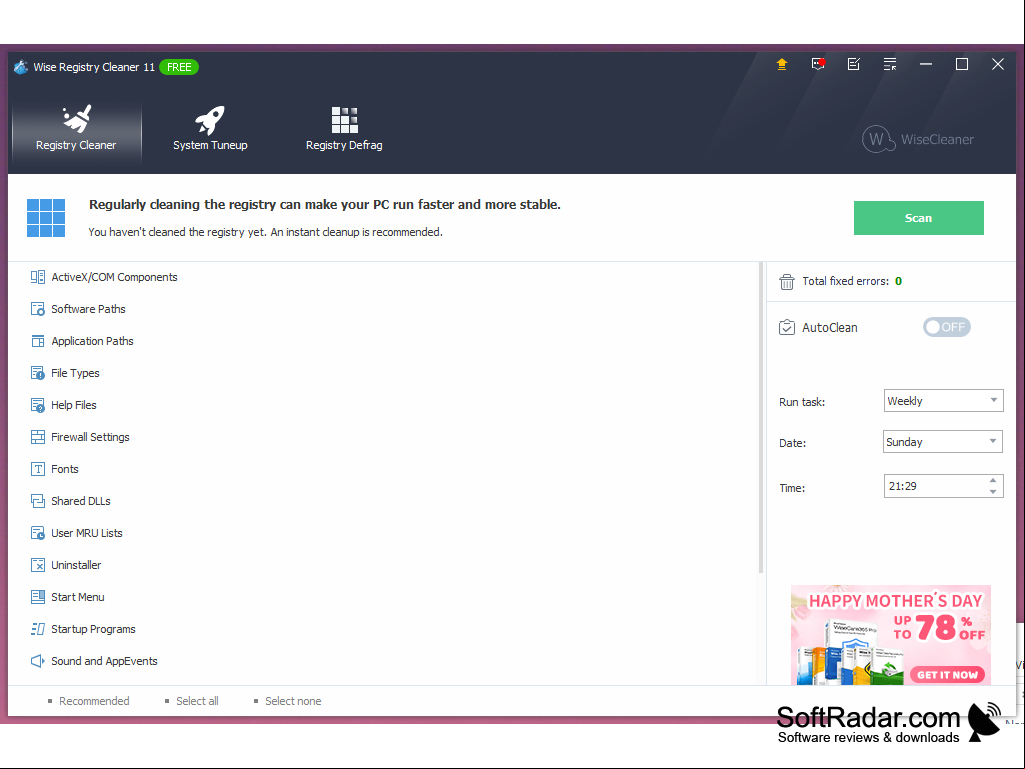Click the Start Menu icon
Screen dimensions: 1025x769
(x=38, y=598)
